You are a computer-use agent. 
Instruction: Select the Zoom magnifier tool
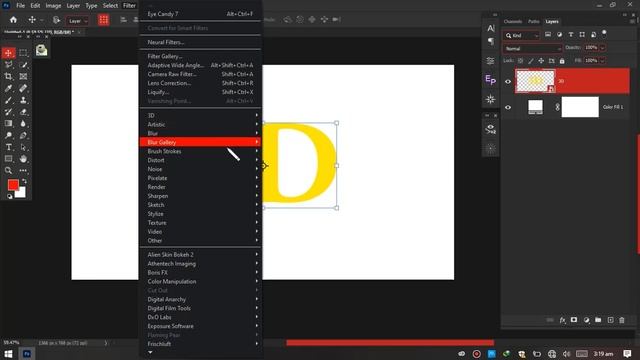pyautogui.click(x=9, y=171)
